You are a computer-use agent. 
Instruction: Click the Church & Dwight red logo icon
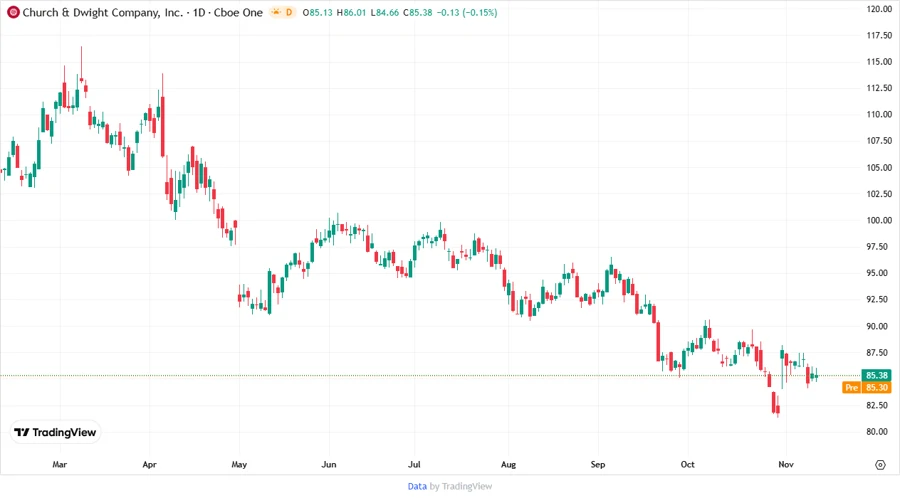tap(13, 12)
